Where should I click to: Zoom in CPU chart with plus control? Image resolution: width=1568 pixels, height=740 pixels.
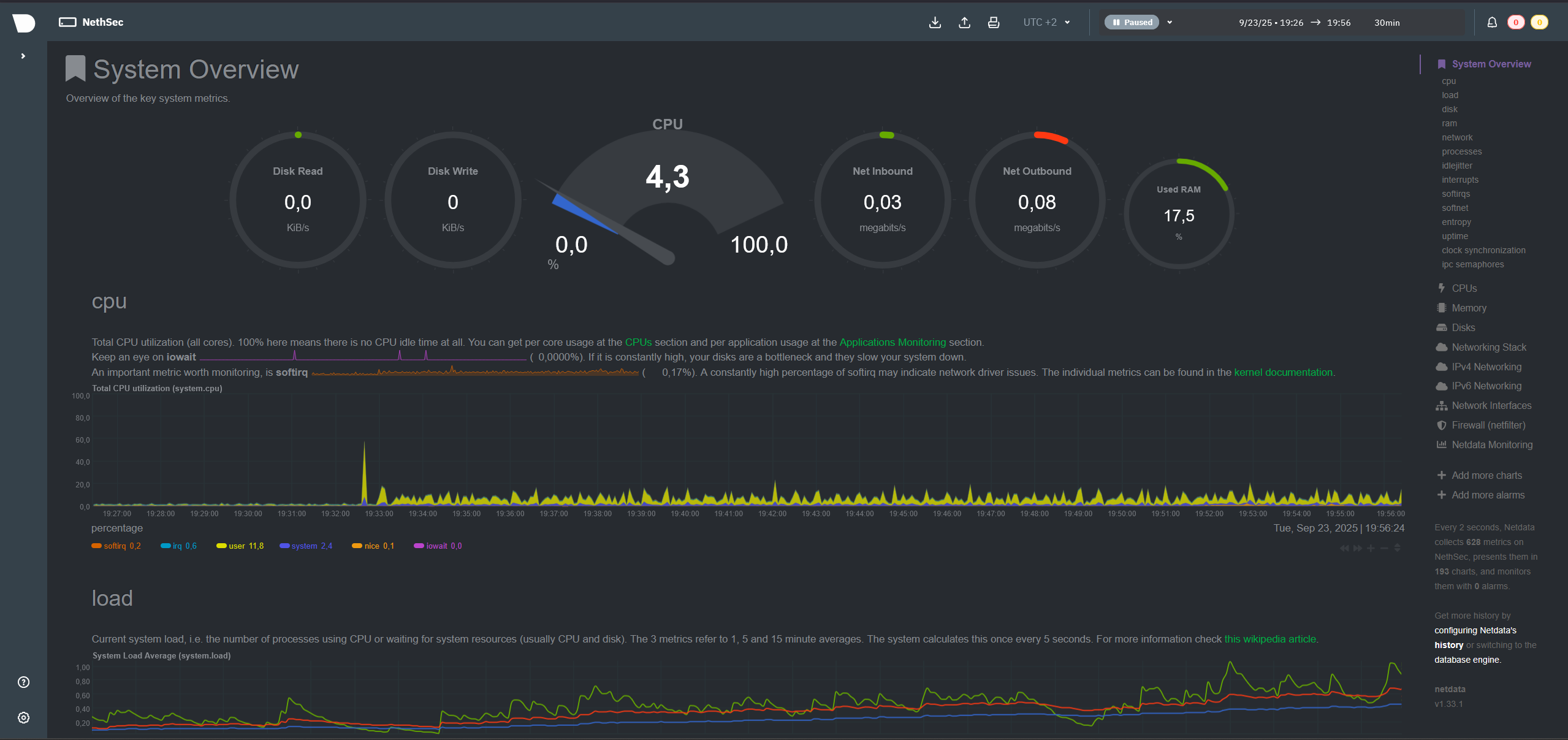pos(1371,548)
